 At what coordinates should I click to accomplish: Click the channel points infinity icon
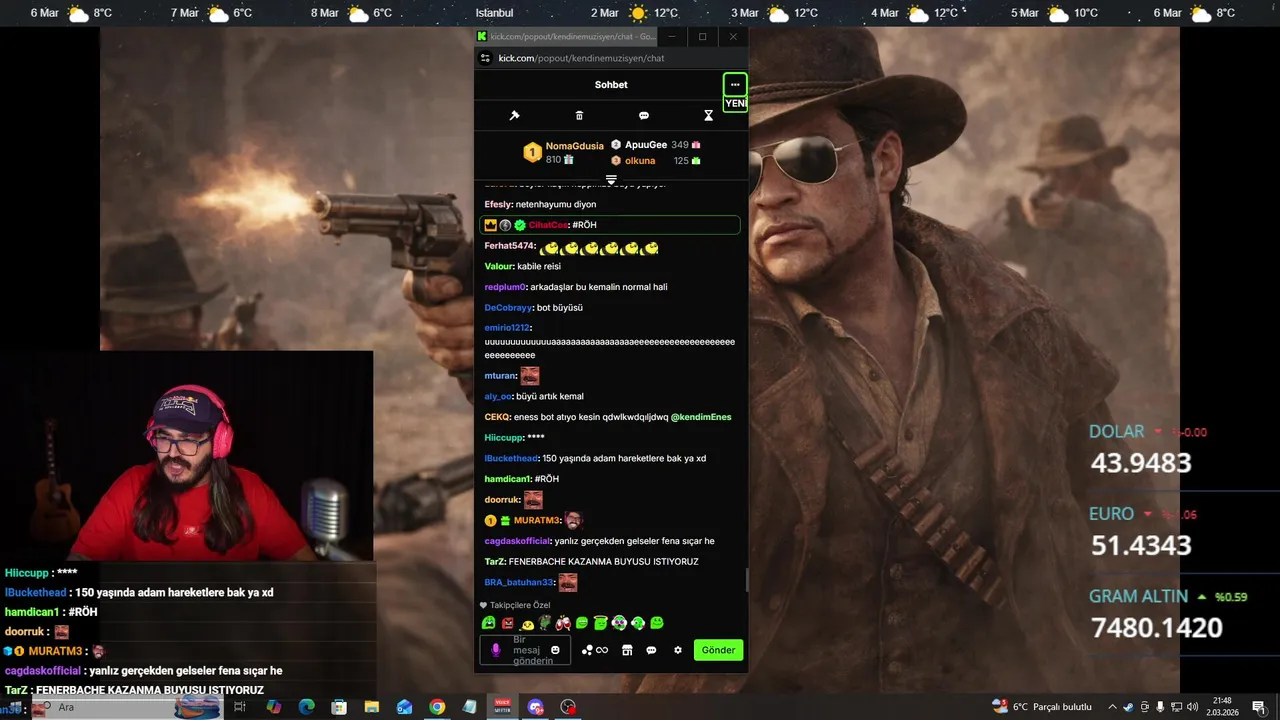pyautogui.click(x=602, y=650)
